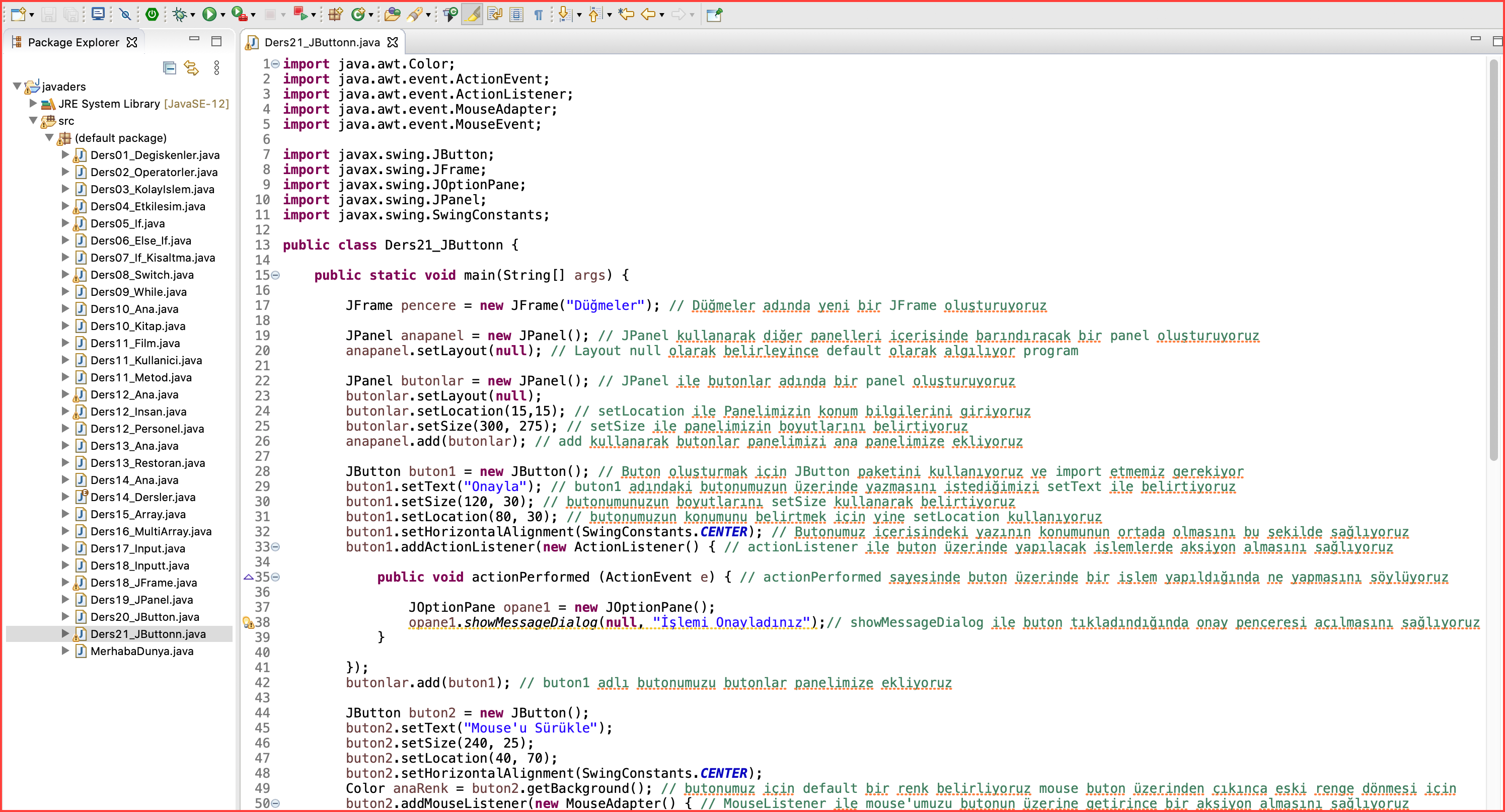Image resolution: width=1505 pixels, height=812 pixels.
Task: Select MerhabaDunya.java in Package Explorer
Action: click(x=142, y=651)
